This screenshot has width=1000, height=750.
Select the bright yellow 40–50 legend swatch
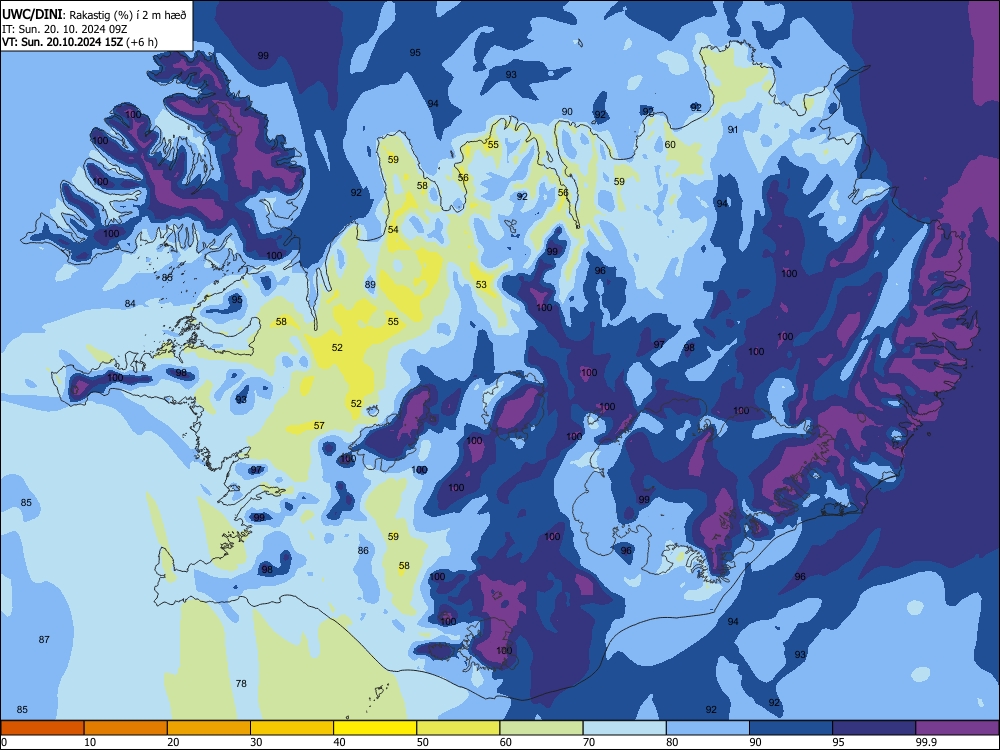pos(375,728)
